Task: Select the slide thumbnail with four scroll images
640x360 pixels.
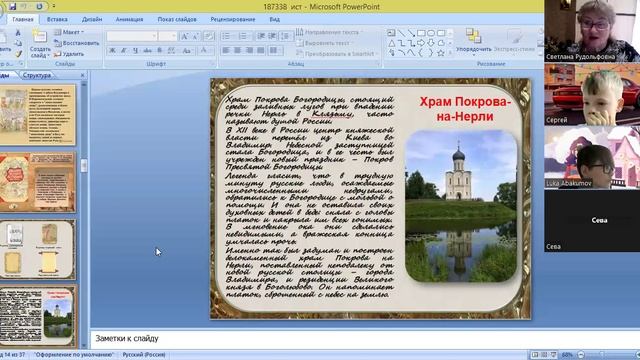Action: pos(38,249)
